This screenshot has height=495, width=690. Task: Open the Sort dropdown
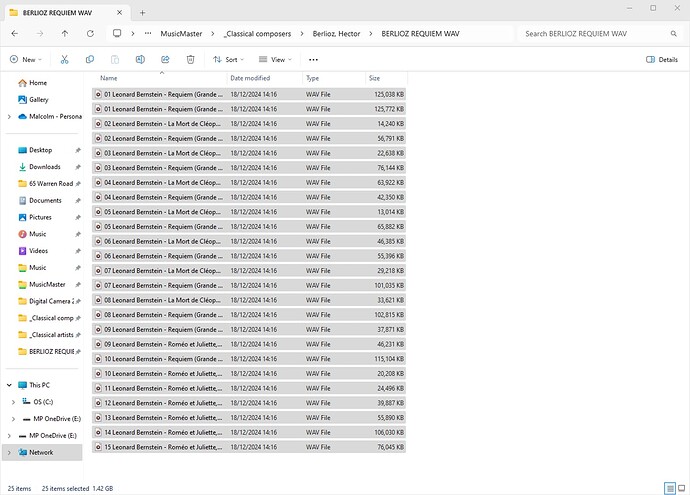[228, 59]
